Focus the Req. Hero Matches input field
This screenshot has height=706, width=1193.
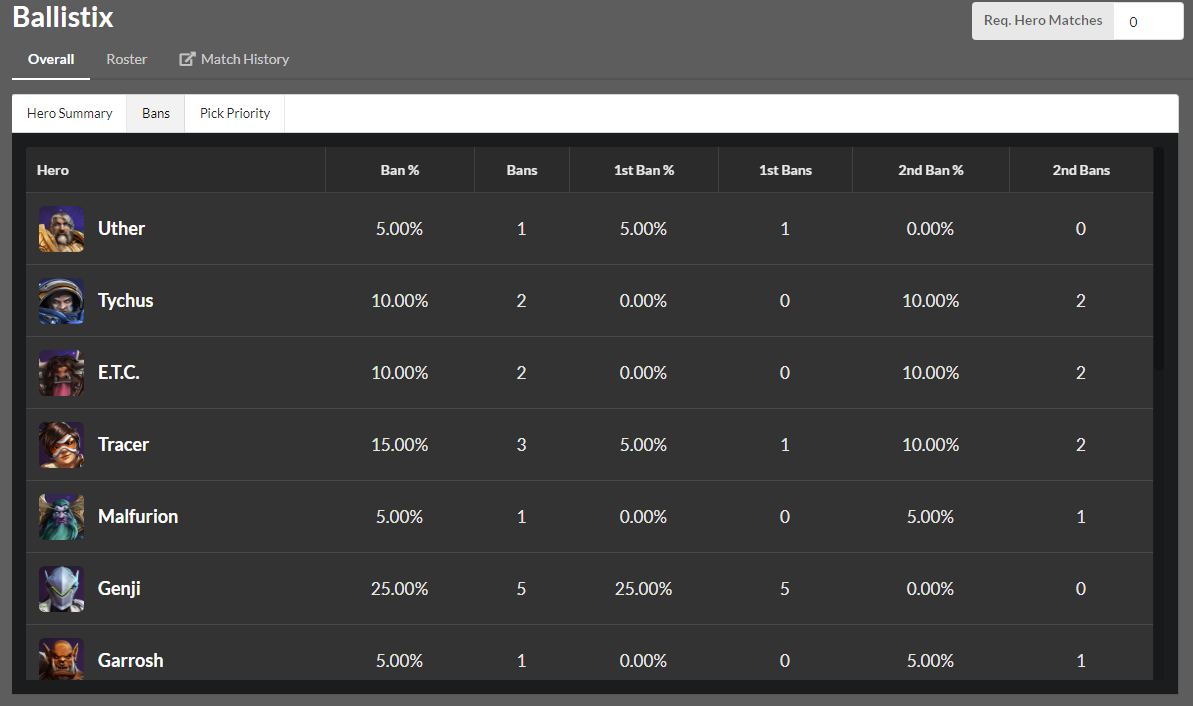click(1148, 21)
